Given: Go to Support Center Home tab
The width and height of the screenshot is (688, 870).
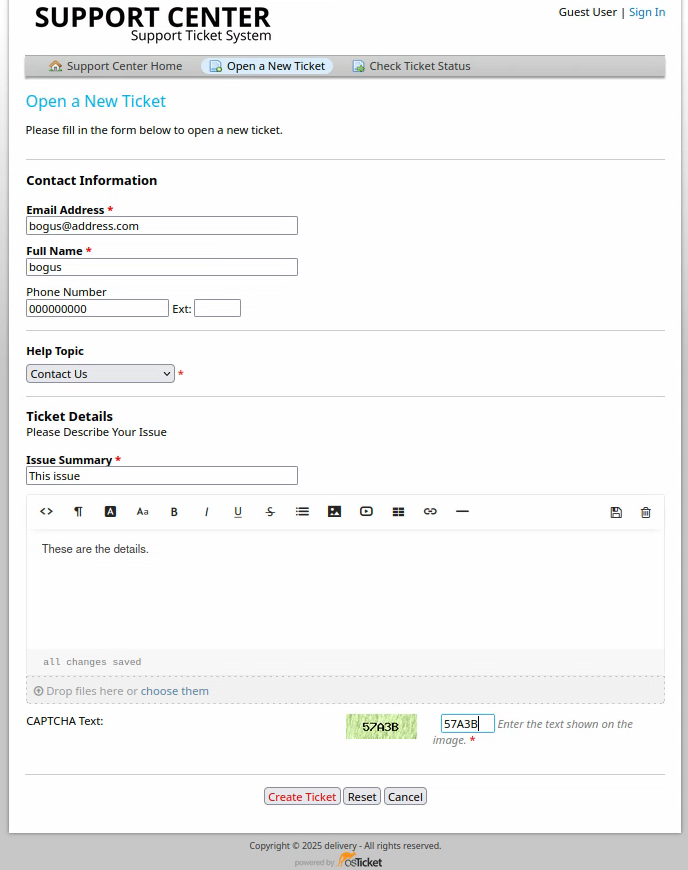Looking at the screenshot, I should [115, 67].
